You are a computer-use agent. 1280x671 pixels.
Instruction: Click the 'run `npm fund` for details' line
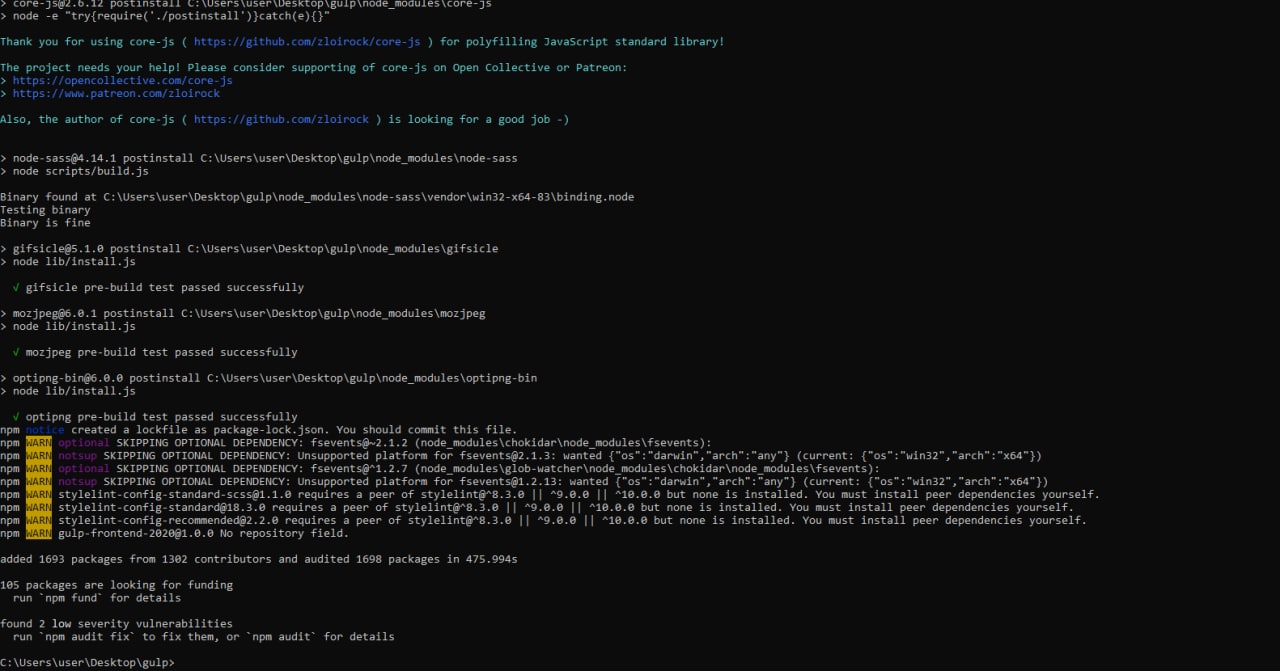click(x=97, y=599)
